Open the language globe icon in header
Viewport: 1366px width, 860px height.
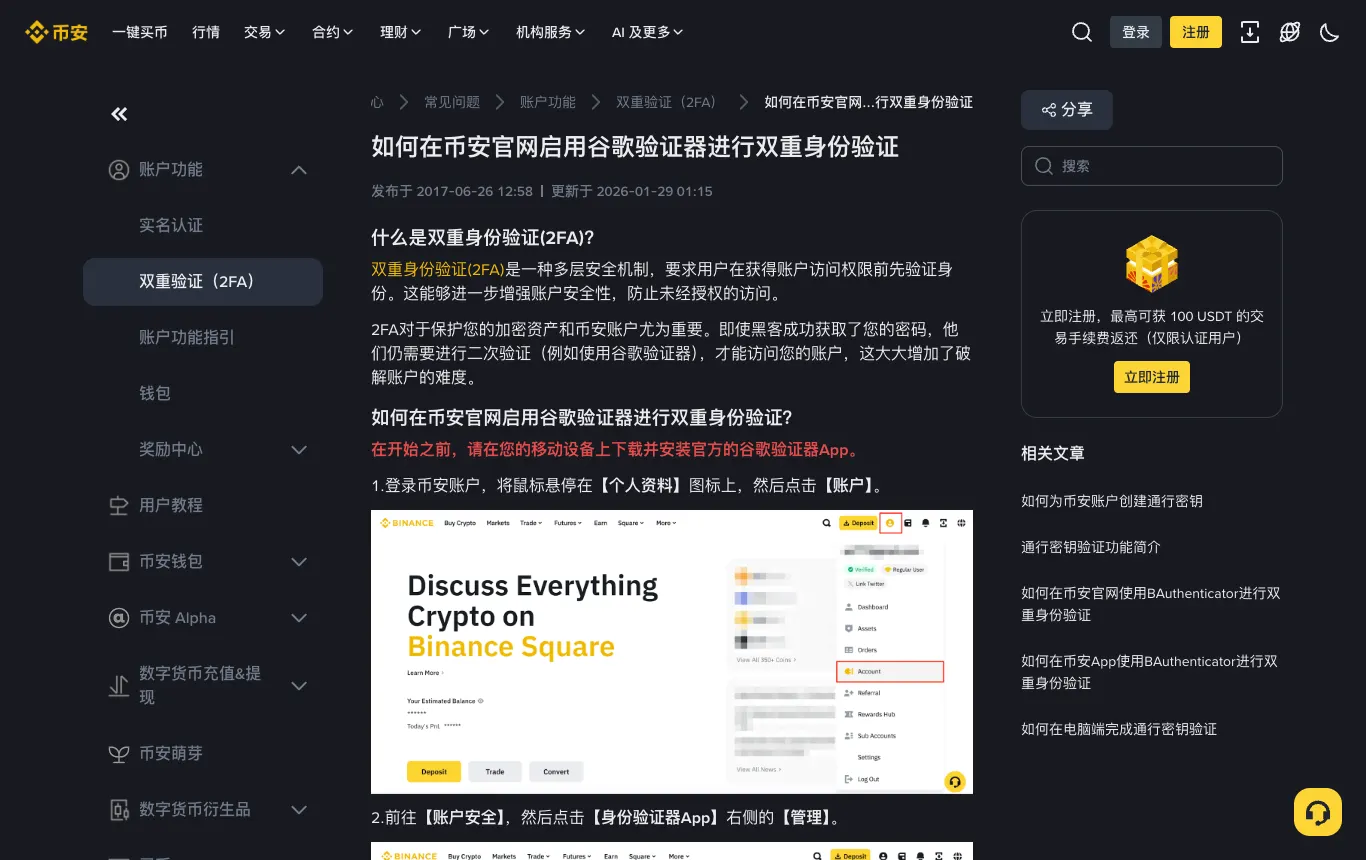point(1289,32)
